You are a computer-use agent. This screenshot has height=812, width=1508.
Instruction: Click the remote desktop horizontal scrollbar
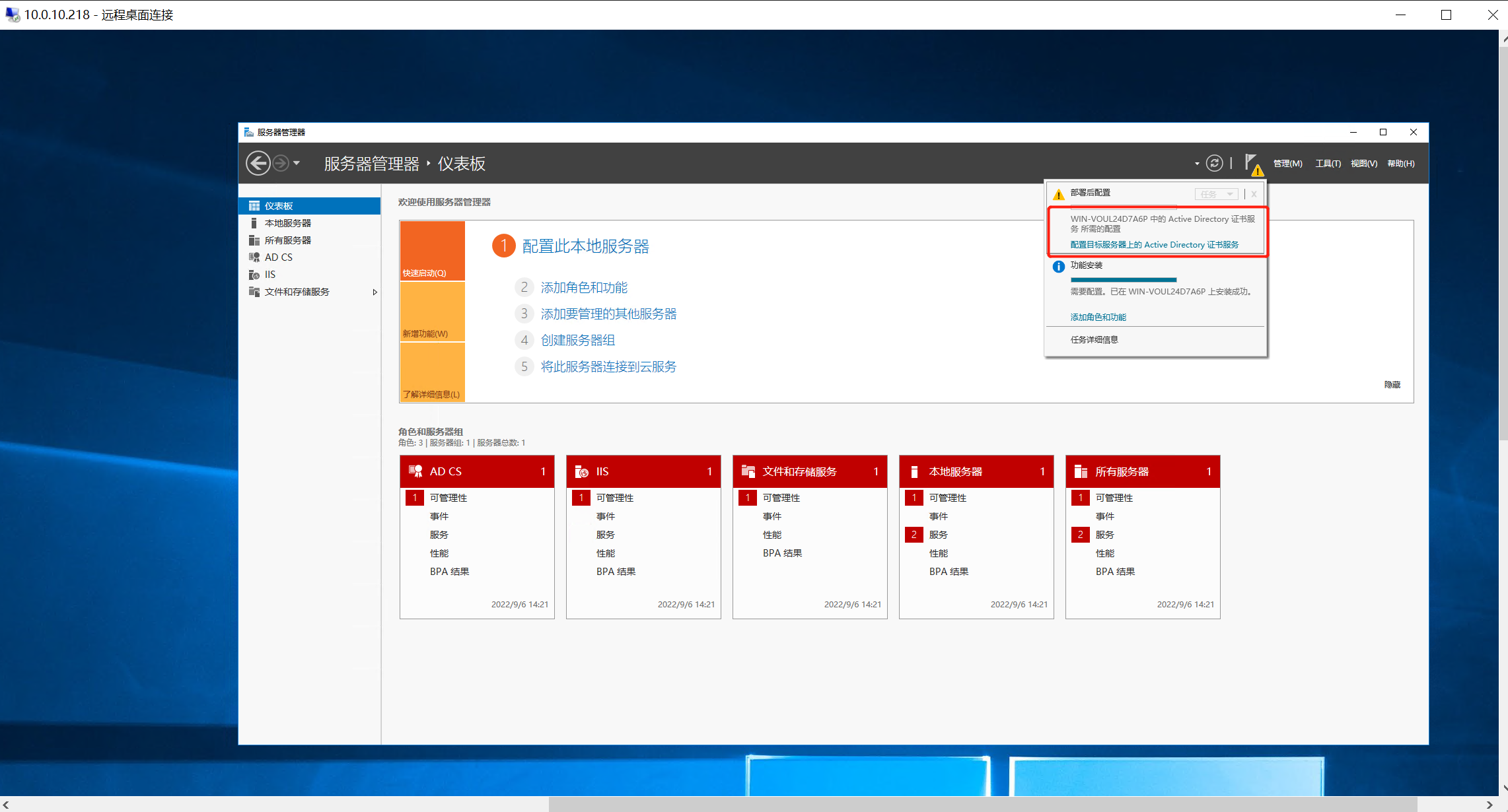(x=983, y=805)
